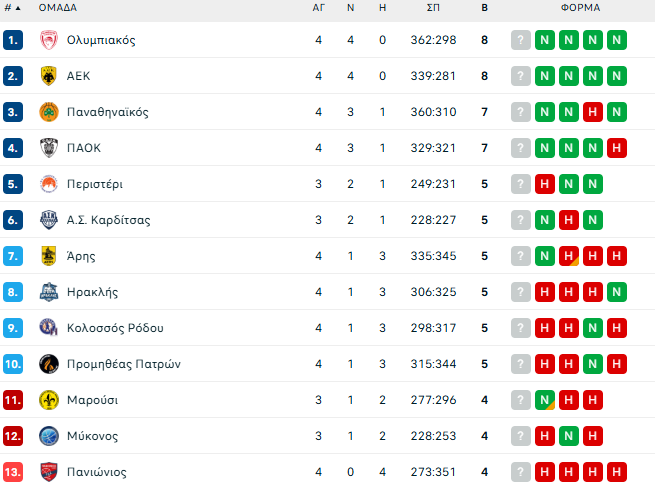The height and width of the screenshot is (487, 655).
Task: Sort standings by the ΑΓ column
Action: click(x=318, y=7)
